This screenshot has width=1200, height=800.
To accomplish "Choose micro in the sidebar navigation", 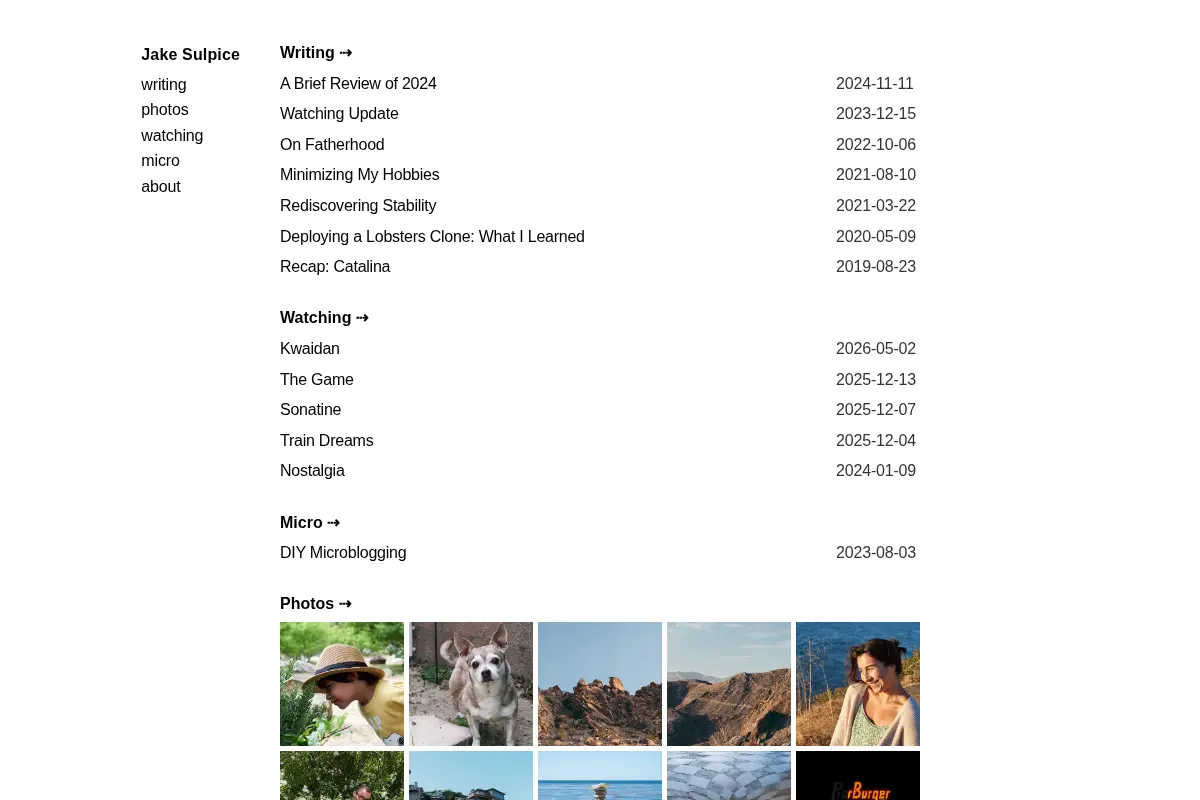I will (160, 161).
